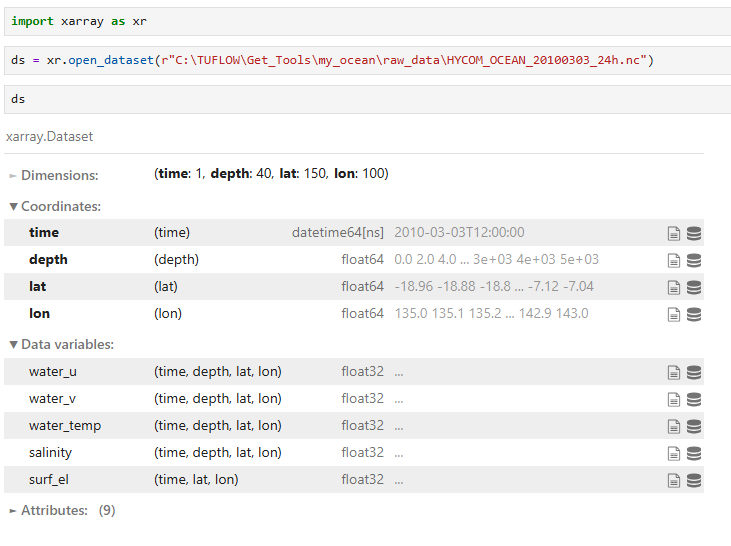The image size is (731, 546).
Task: Click the database icon for water_temp
Action: click(x=694, y=426)
